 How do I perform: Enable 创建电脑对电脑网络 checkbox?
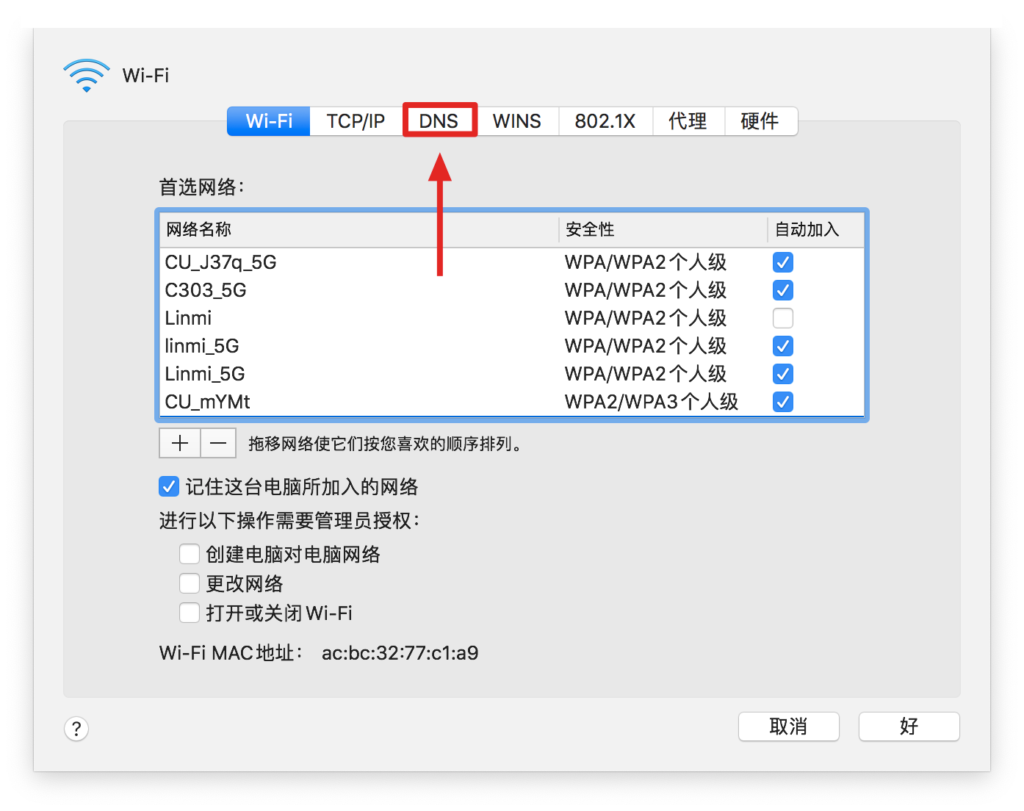tap(189, 554)
